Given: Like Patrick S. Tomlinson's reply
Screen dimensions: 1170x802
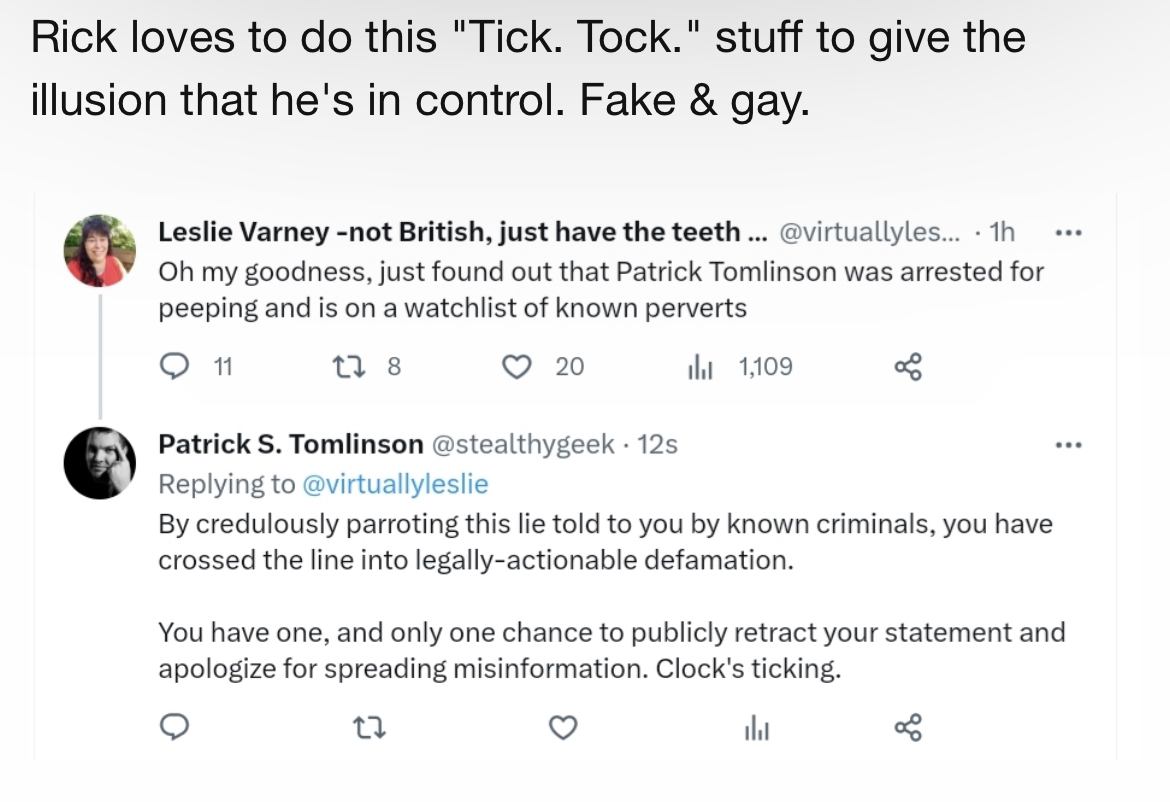Looking at the screenshot, I should click(x=563, y=727).
